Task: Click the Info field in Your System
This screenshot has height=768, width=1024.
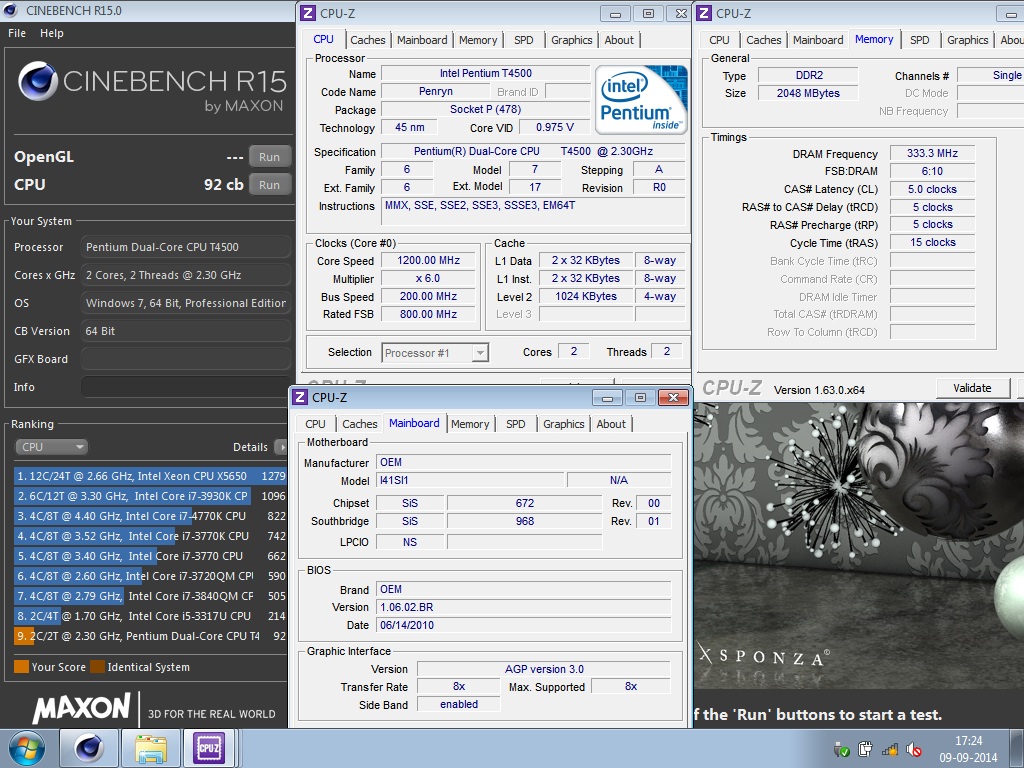Action: pyautogui.click(x=185, y=387)
